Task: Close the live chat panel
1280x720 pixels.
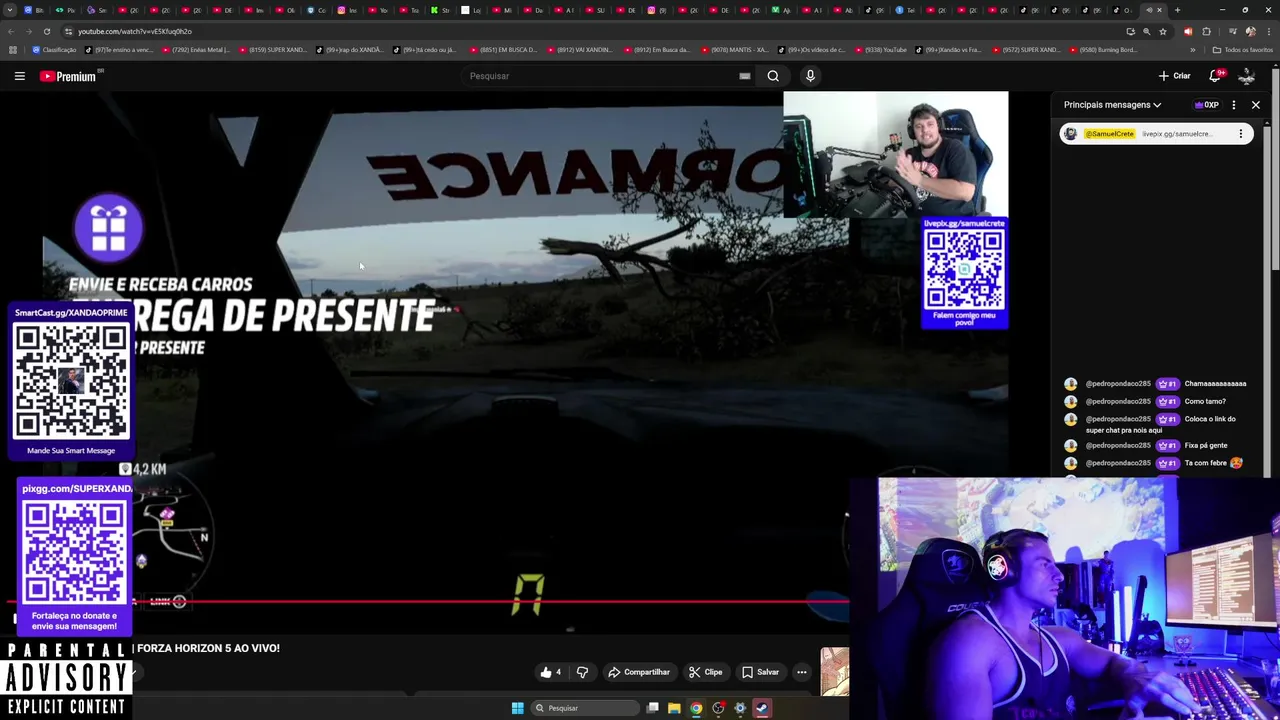Action: click(x=1256, y=105)
